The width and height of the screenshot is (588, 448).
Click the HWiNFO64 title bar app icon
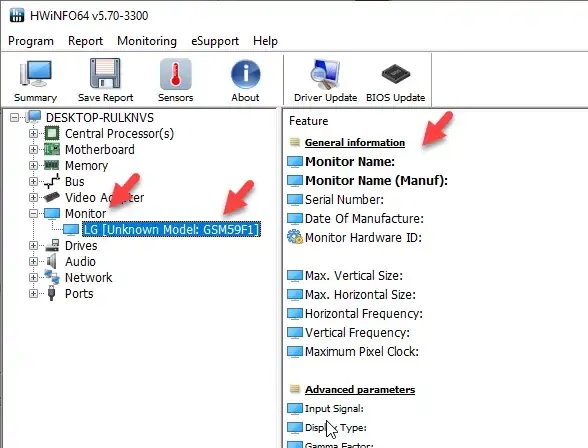(17, 15)
